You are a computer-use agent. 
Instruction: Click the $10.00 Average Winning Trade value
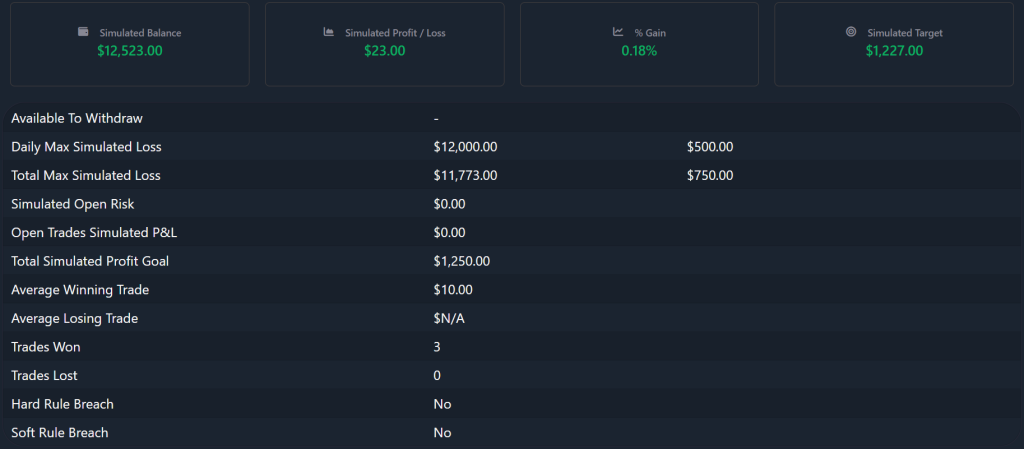[x=453, y=290]
